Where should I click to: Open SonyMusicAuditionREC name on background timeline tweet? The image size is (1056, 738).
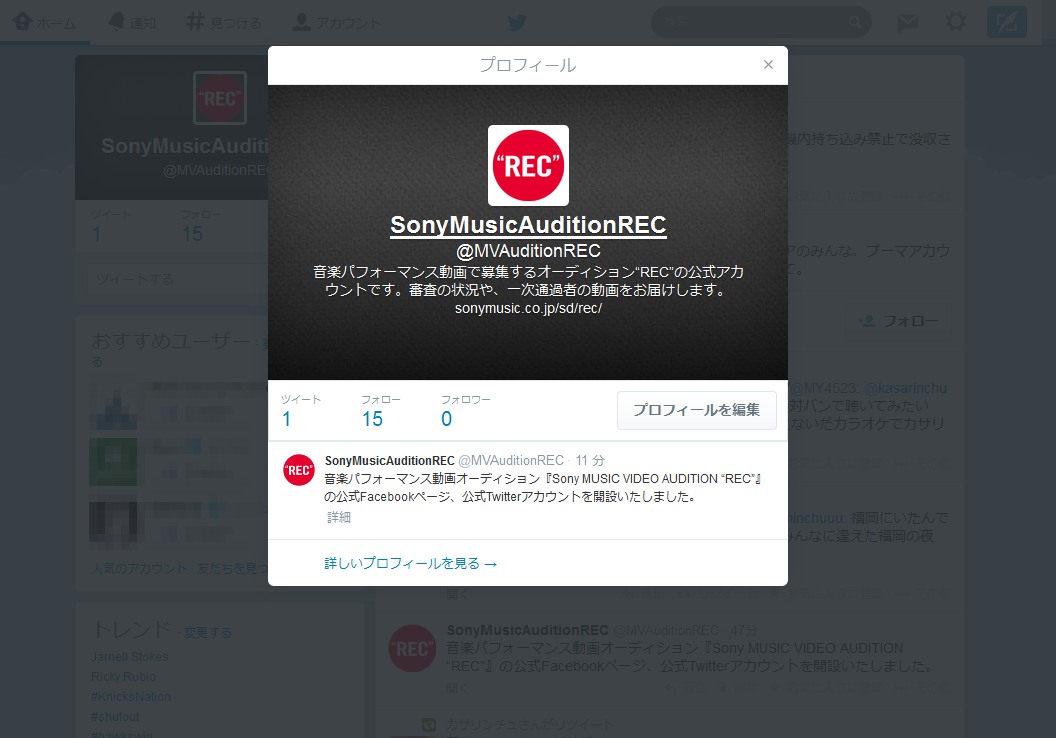tap(527, 630)
